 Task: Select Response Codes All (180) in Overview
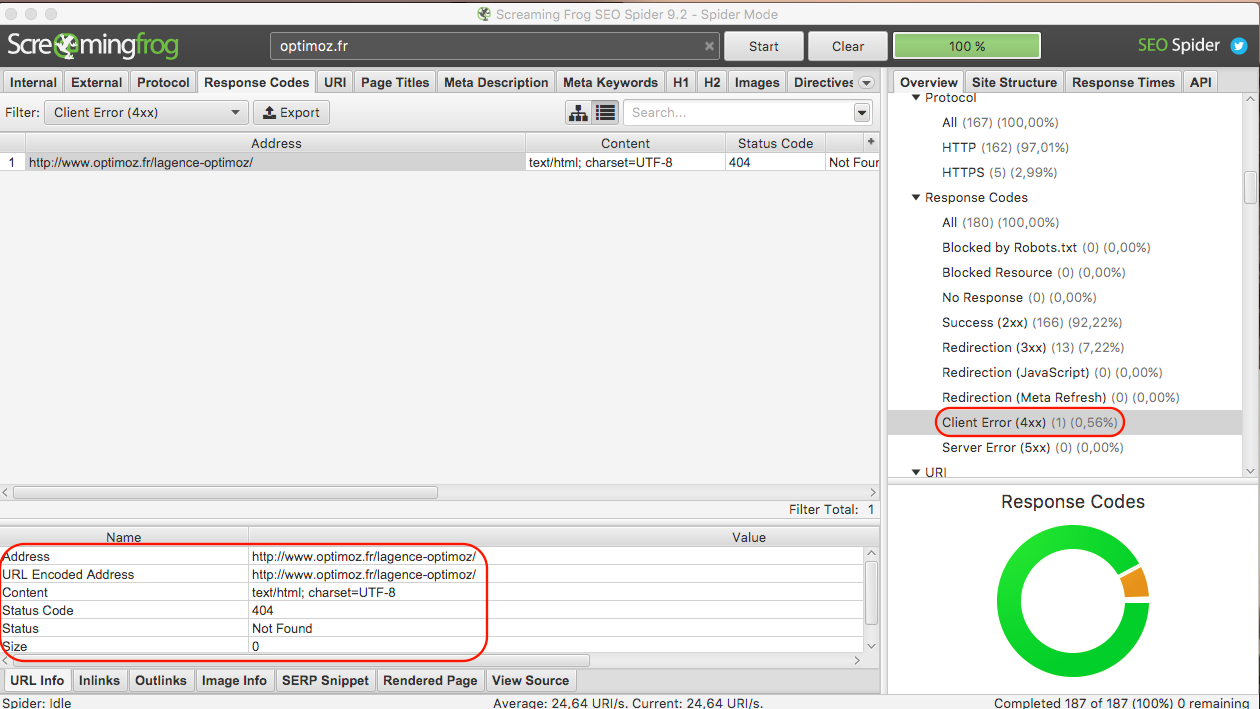click(x=1000, y=223)
